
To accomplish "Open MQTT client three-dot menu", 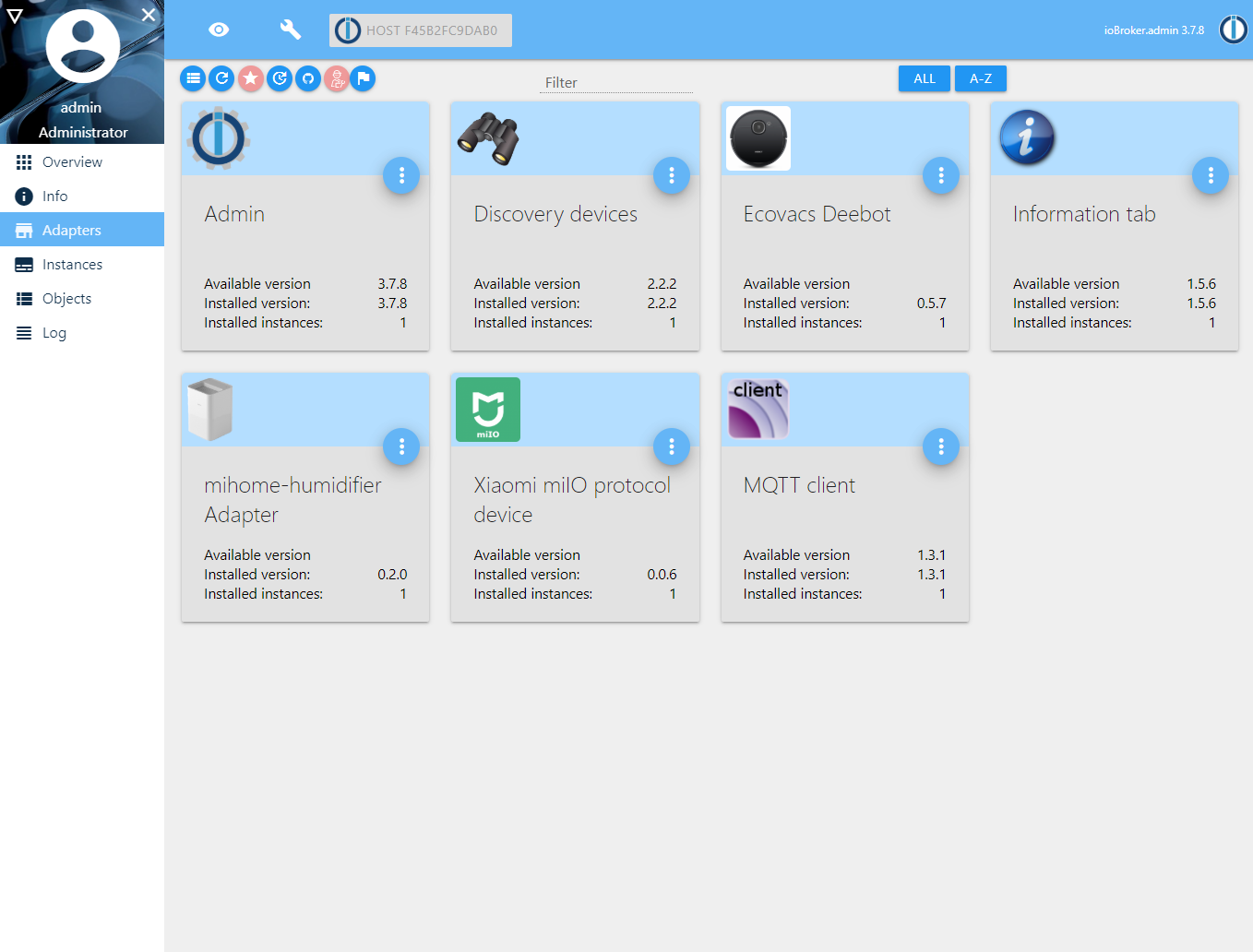I will tap(941, 446).
